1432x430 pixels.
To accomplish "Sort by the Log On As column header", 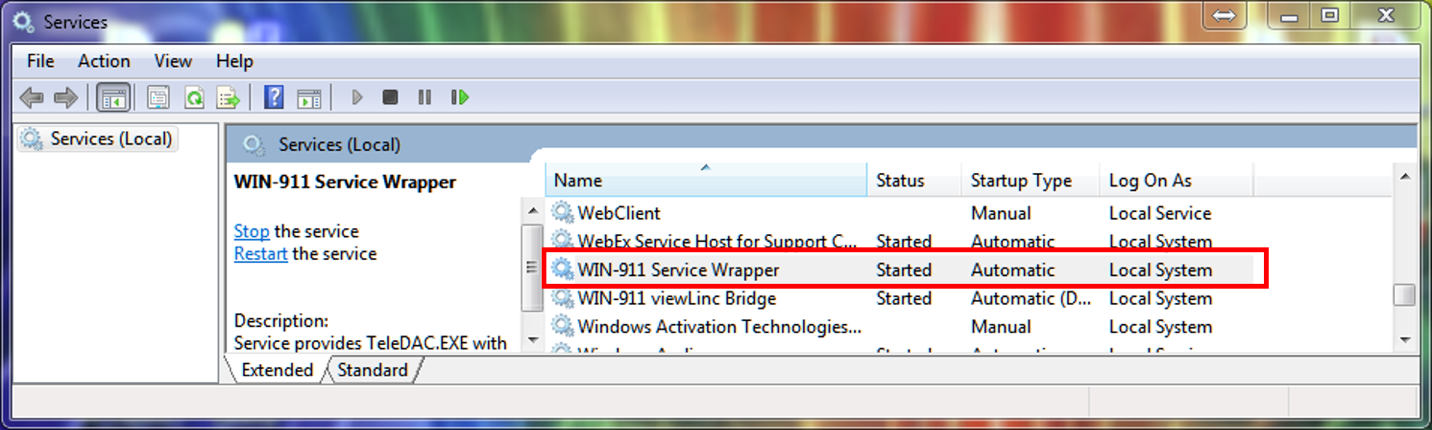I will coord(1176,181).
